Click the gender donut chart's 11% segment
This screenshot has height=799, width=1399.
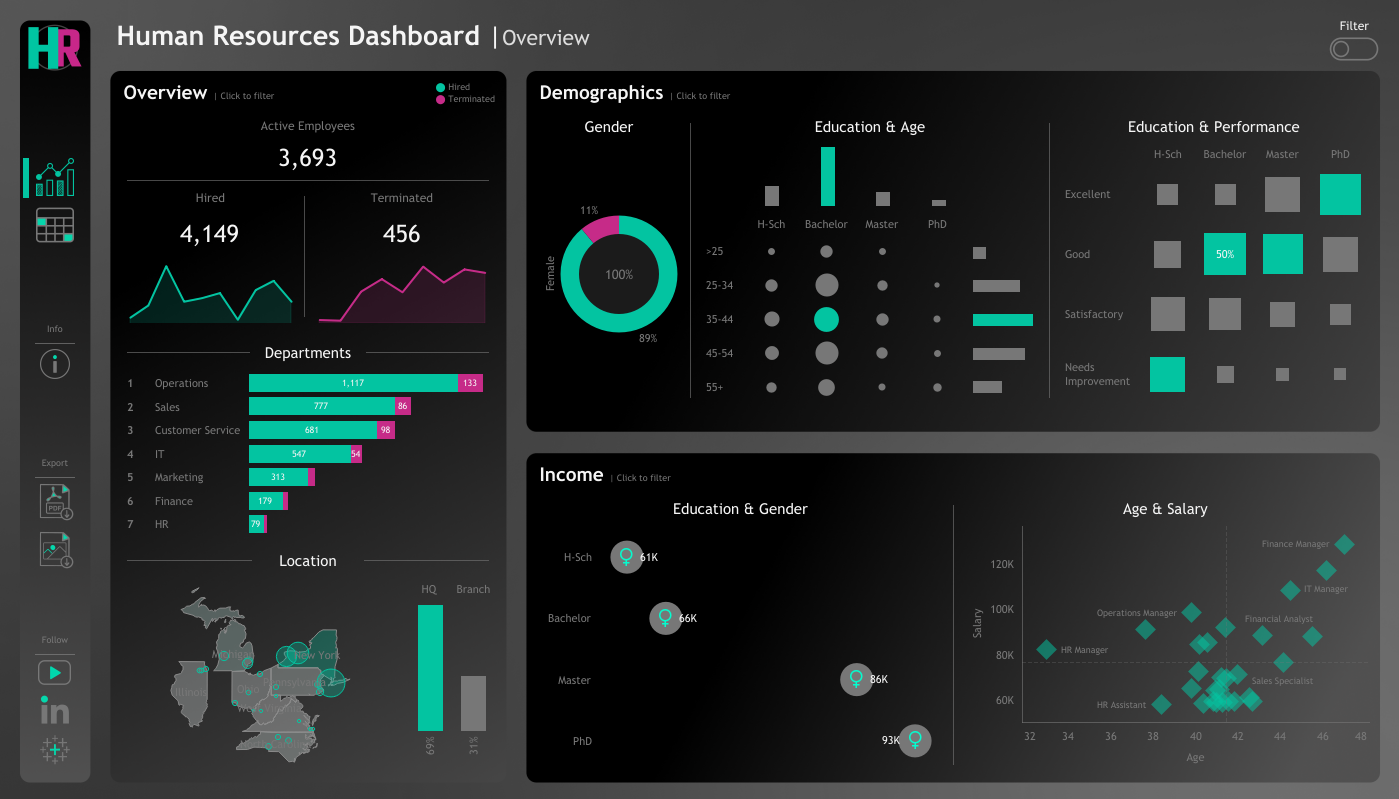pos(602,228)
